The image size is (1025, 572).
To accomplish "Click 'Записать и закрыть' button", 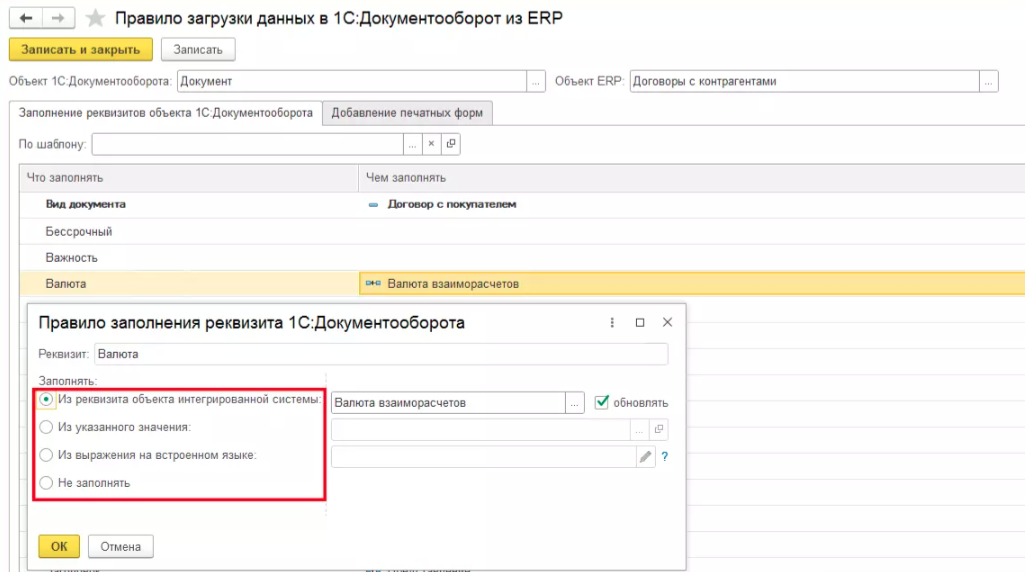I will (80, 50).
